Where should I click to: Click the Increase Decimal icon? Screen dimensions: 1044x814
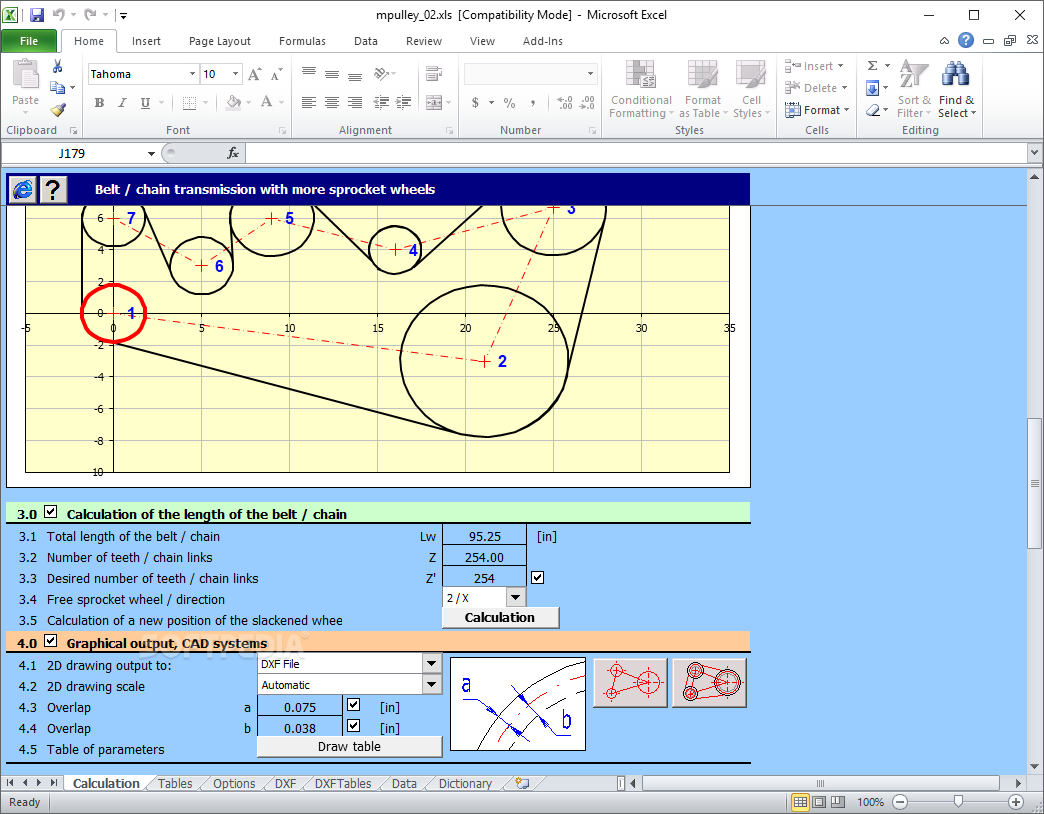[x=565, y=102]
